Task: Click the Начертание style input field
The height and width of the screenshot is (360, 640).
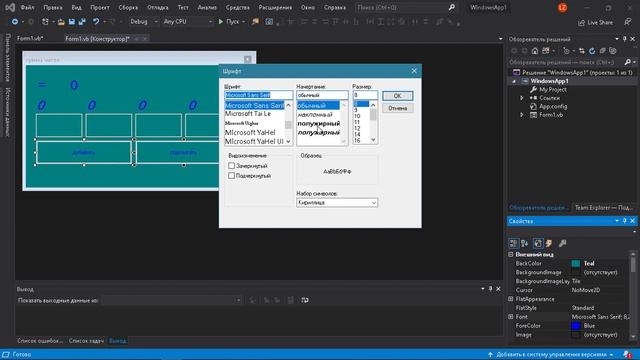Action: click(x=322, y=95)
